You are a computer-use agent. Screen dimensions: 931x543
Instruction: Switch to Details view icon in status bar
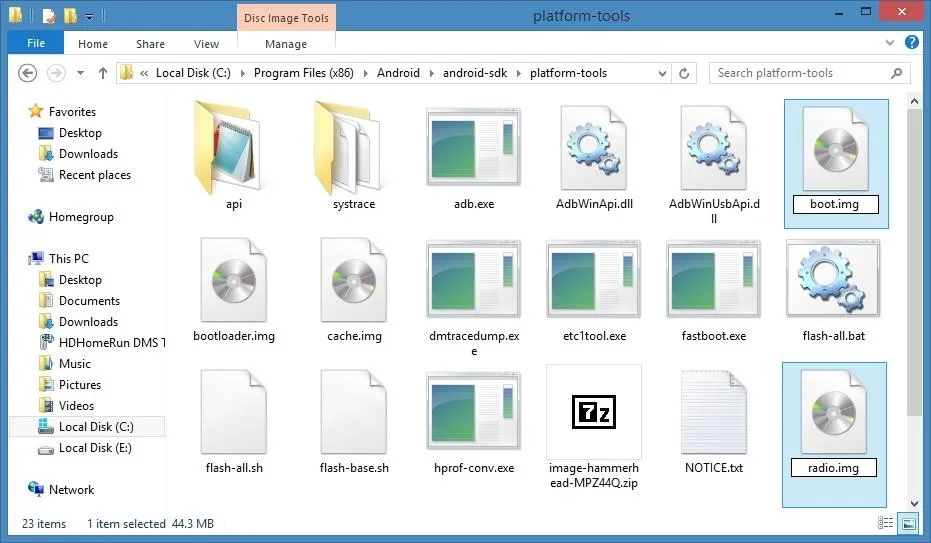[x=885, y=523]
